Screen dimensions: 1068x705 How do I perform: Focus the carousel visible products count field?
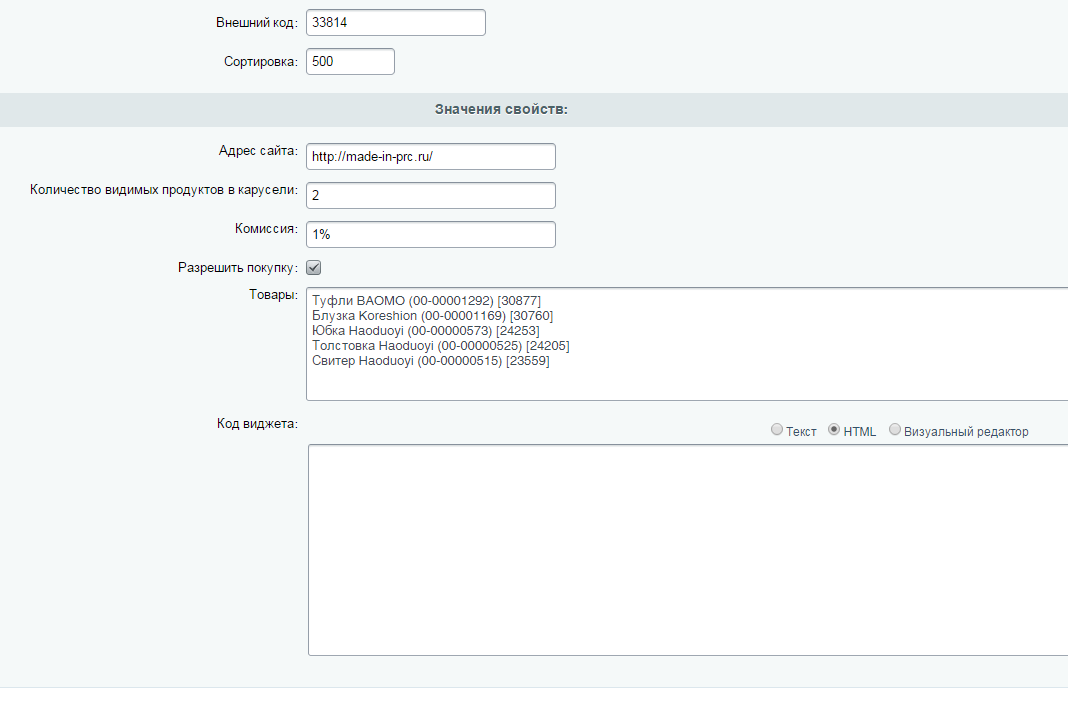pyautogui.click(x=430, y=195)
